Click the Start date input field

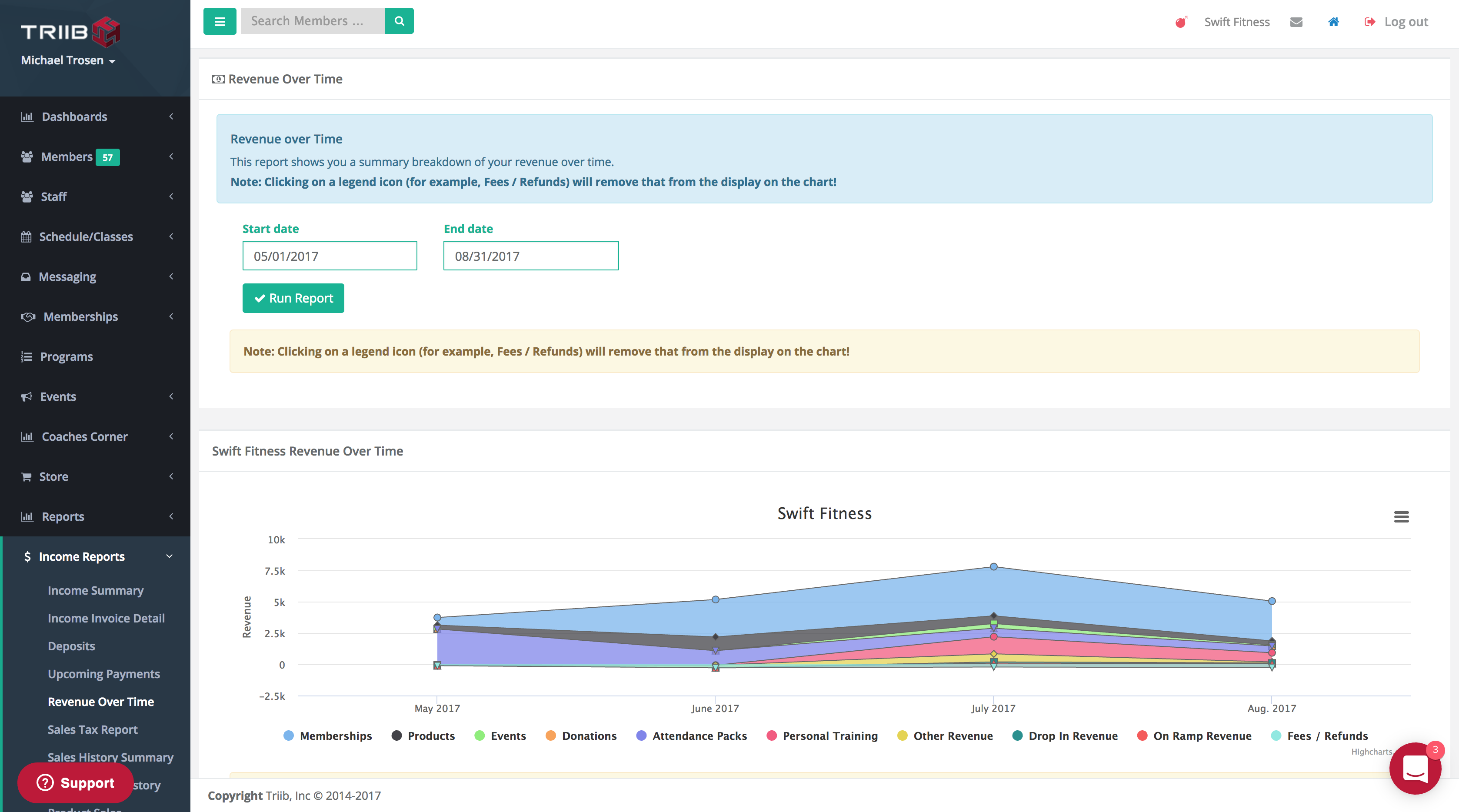point(330,256)
